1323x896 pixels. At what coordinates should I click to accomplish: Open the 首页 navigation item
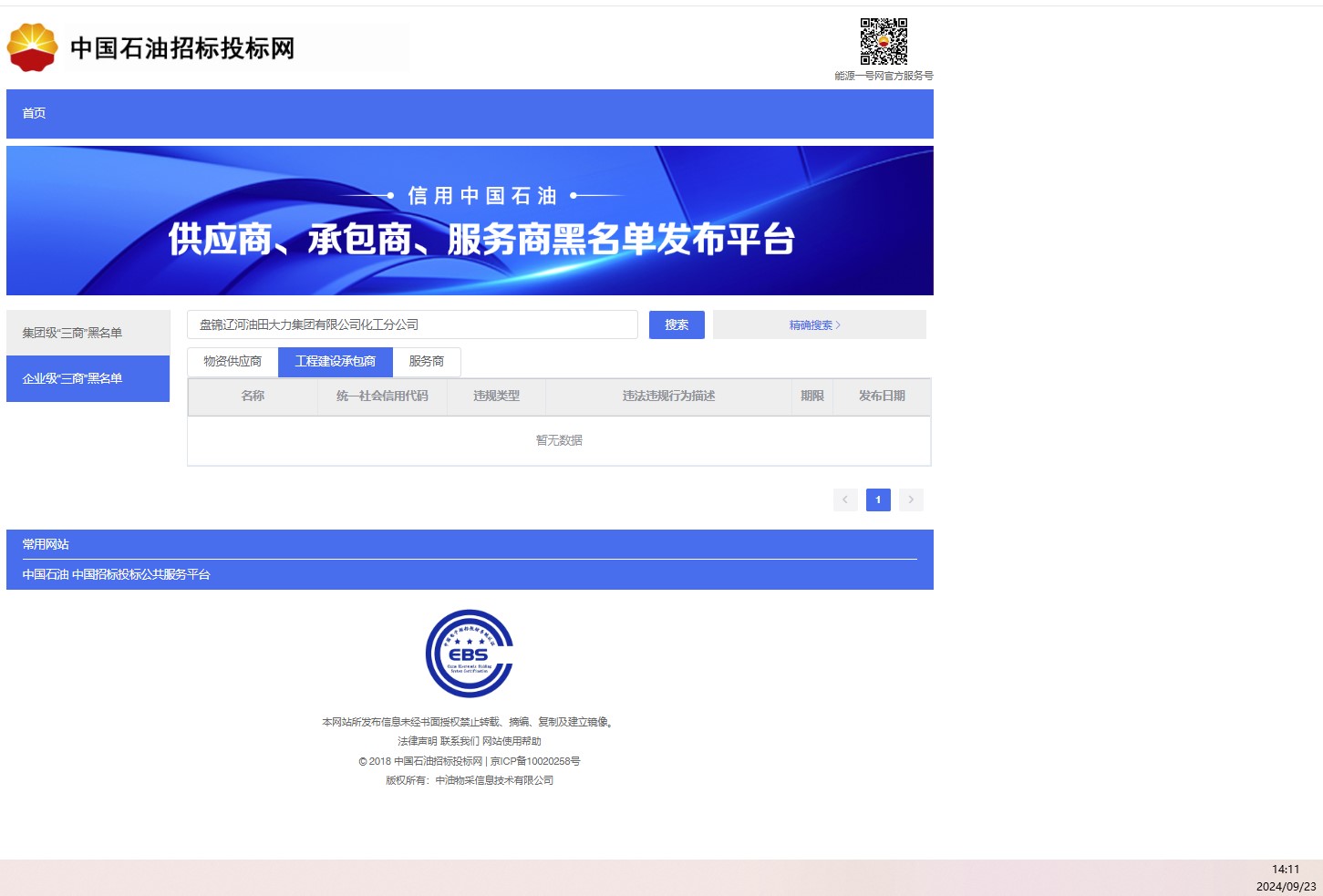[34, 113]
